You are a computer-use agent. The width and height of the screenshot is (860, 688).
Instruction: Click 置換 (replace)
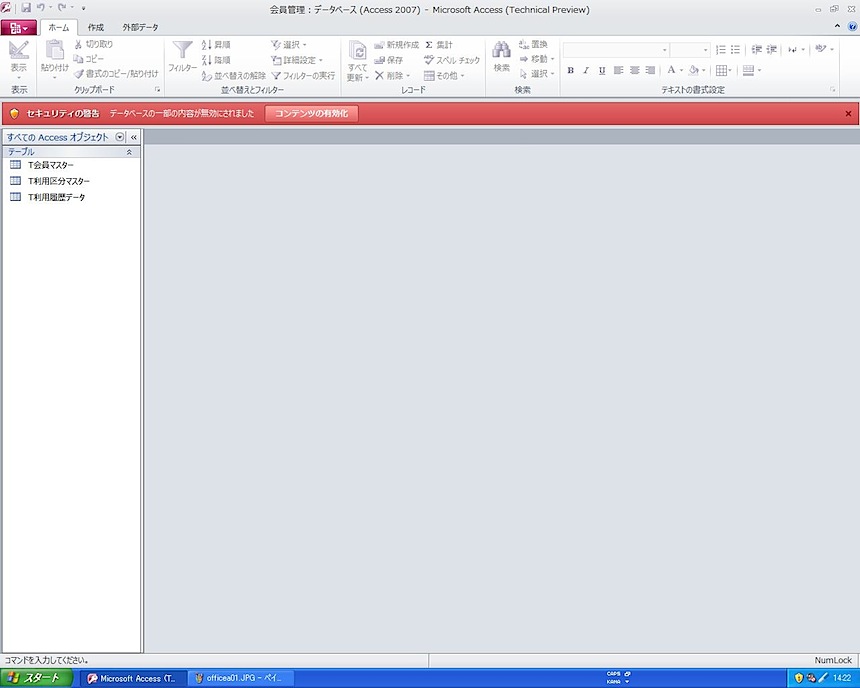click(x=533, y=44)
